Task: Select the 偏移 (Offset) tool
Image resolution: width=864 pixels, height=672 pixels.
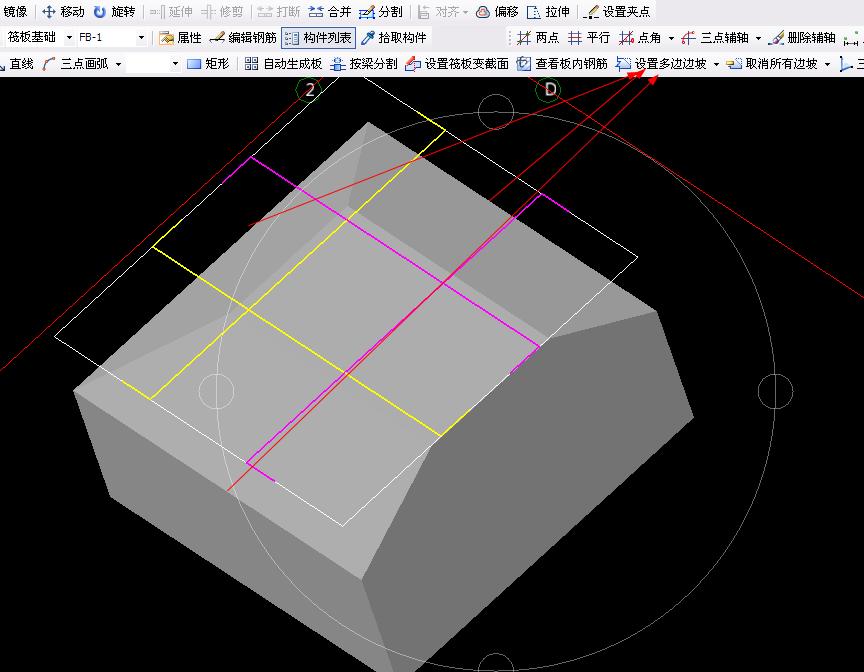Action: 497,12
